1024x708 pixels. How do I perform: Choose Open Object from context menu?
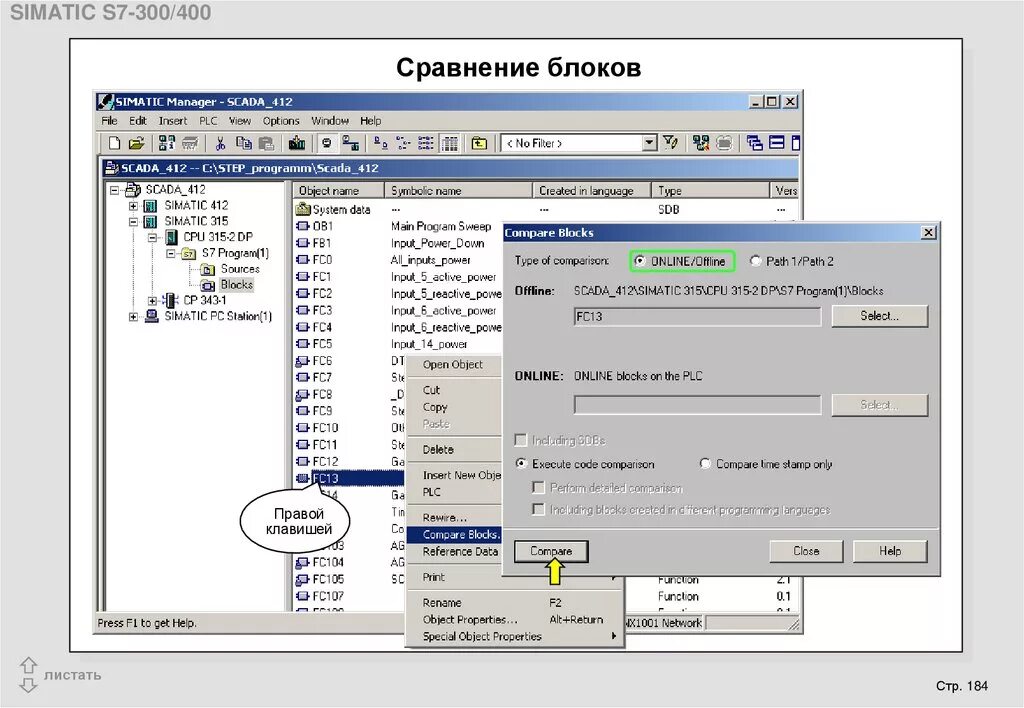[453, 364]
